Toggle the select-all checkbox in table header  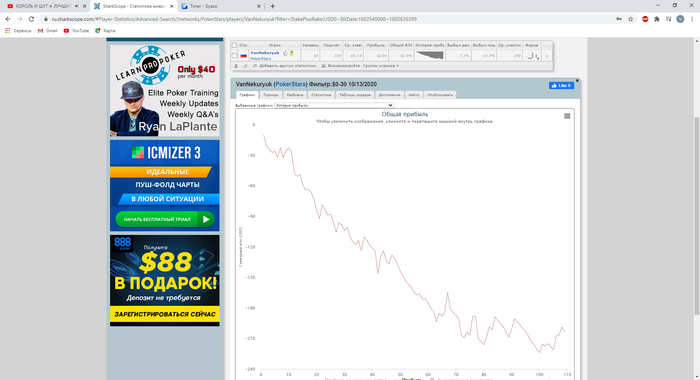tap(234, 45)
